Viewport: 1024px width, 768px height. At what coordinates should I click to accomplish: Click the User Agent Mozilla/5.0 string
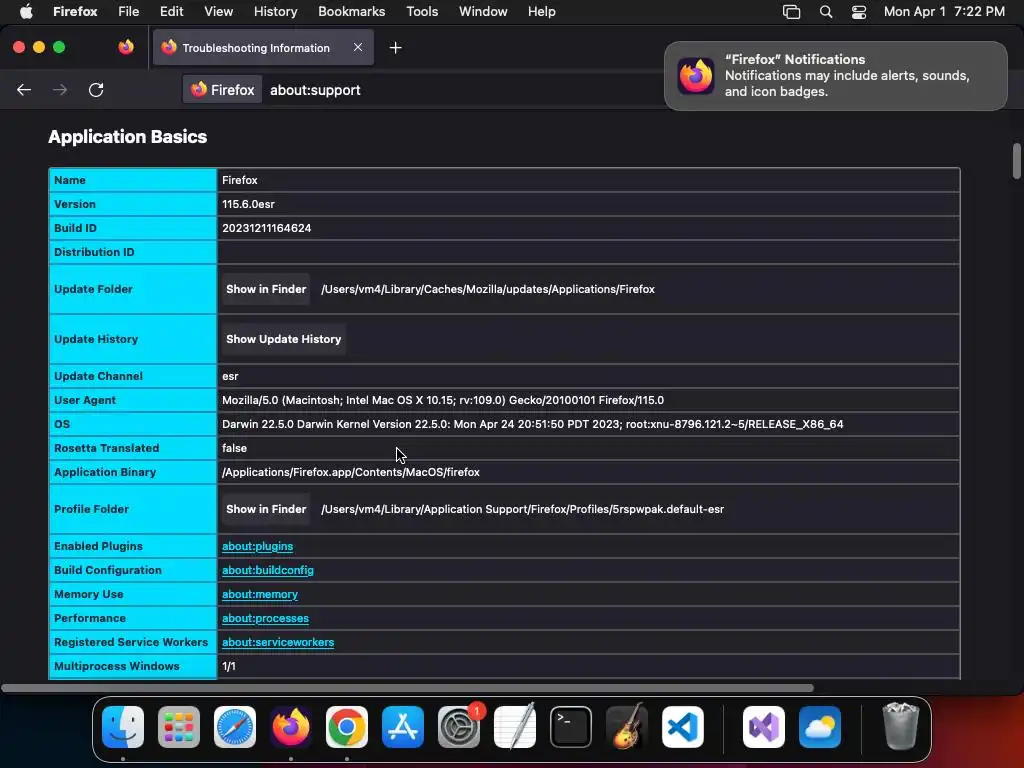tap(443, 400)
